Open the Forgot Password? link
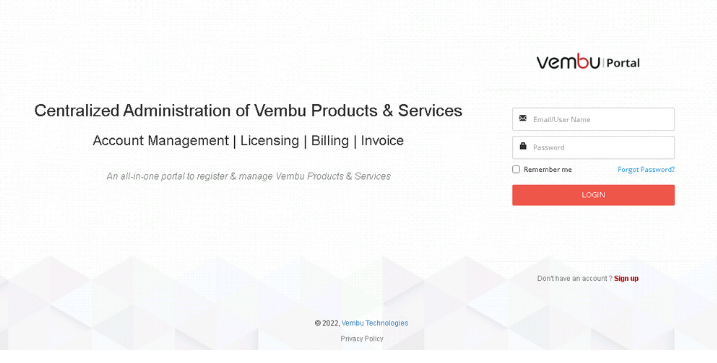The height and width of the screenshot is (363, 717). click(646, 170)
